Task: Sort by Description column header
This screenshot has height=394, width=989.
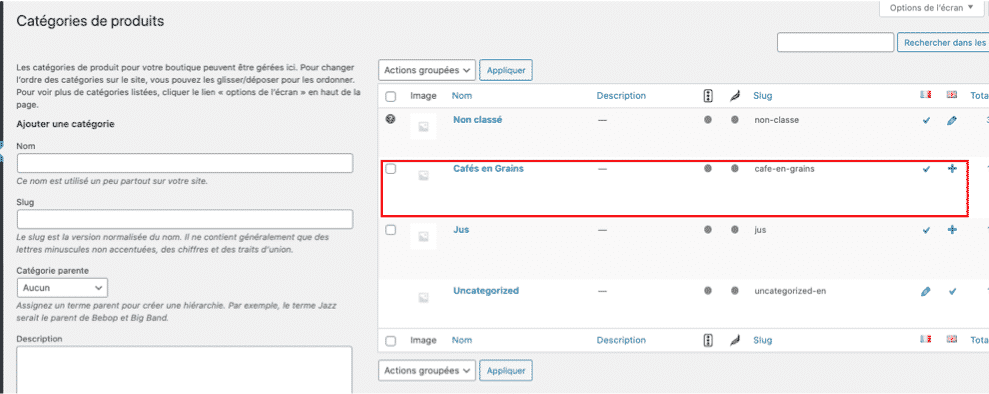Action: tap(621, 96)
